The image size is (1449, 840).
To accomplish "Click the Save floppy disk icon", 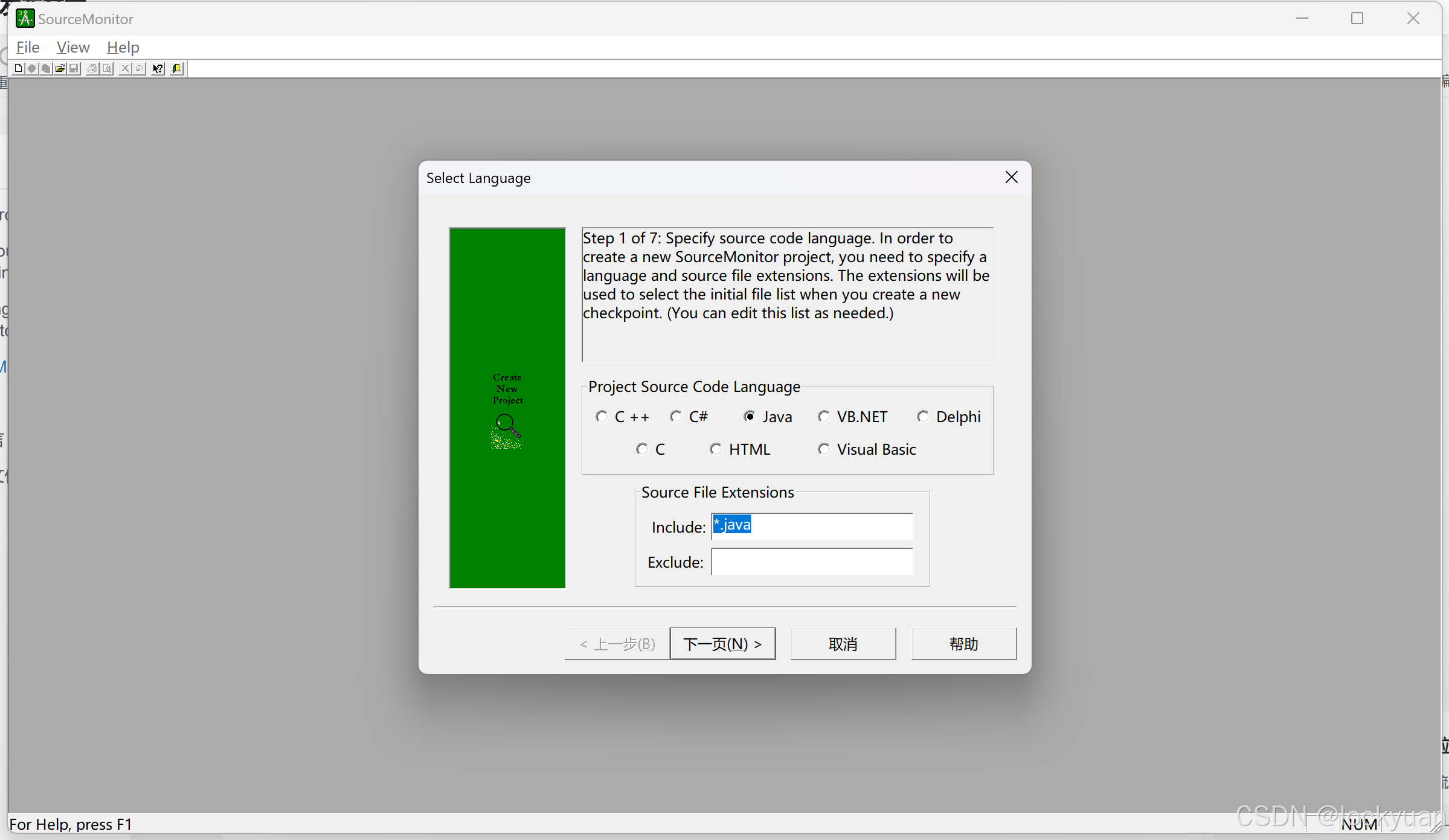I will point(74,68).
